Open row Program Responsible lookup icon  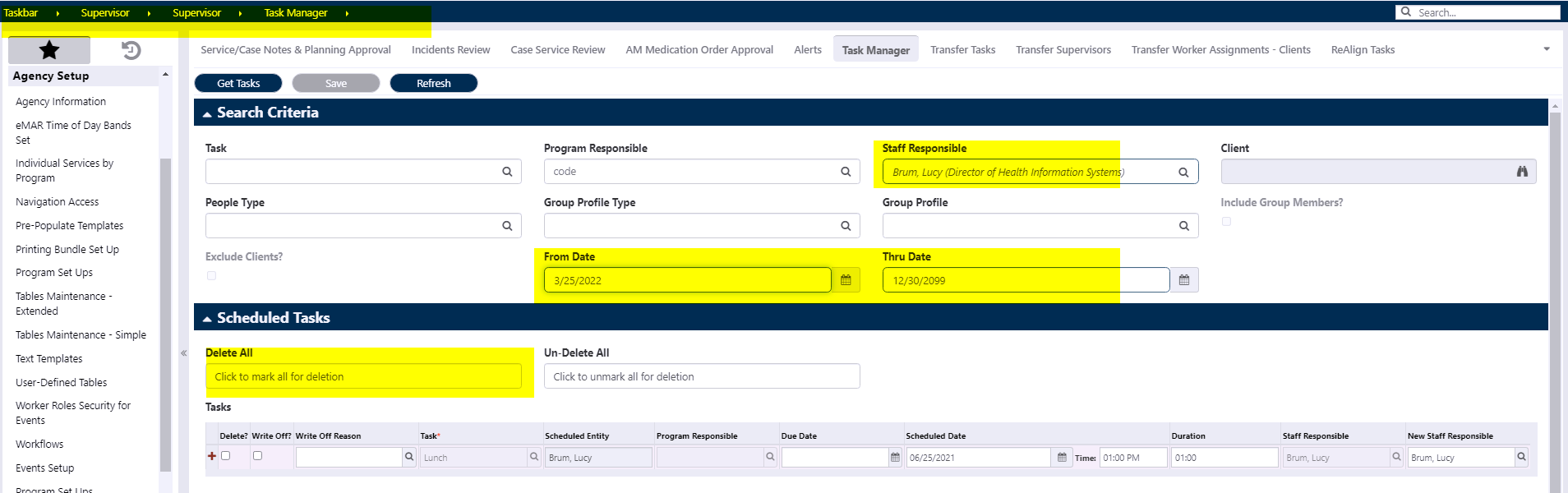(770, 457)
